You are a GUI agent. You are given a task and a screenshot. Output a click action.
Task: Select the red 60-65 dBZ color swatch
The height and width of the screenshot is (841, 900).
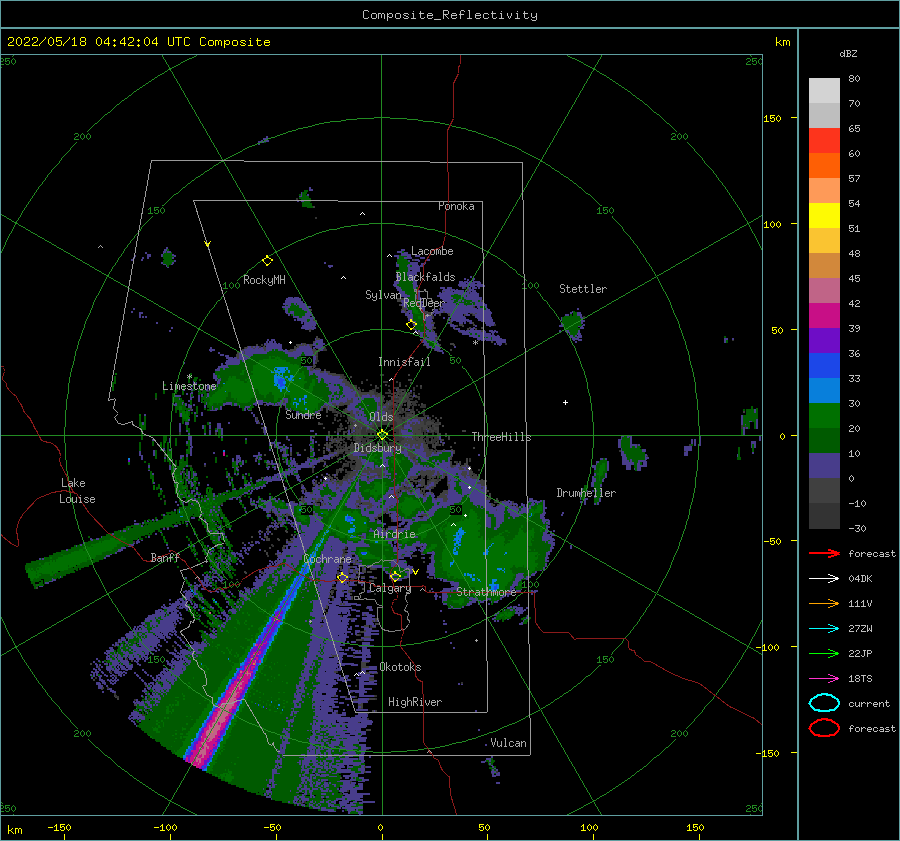[x=824, y=141]
